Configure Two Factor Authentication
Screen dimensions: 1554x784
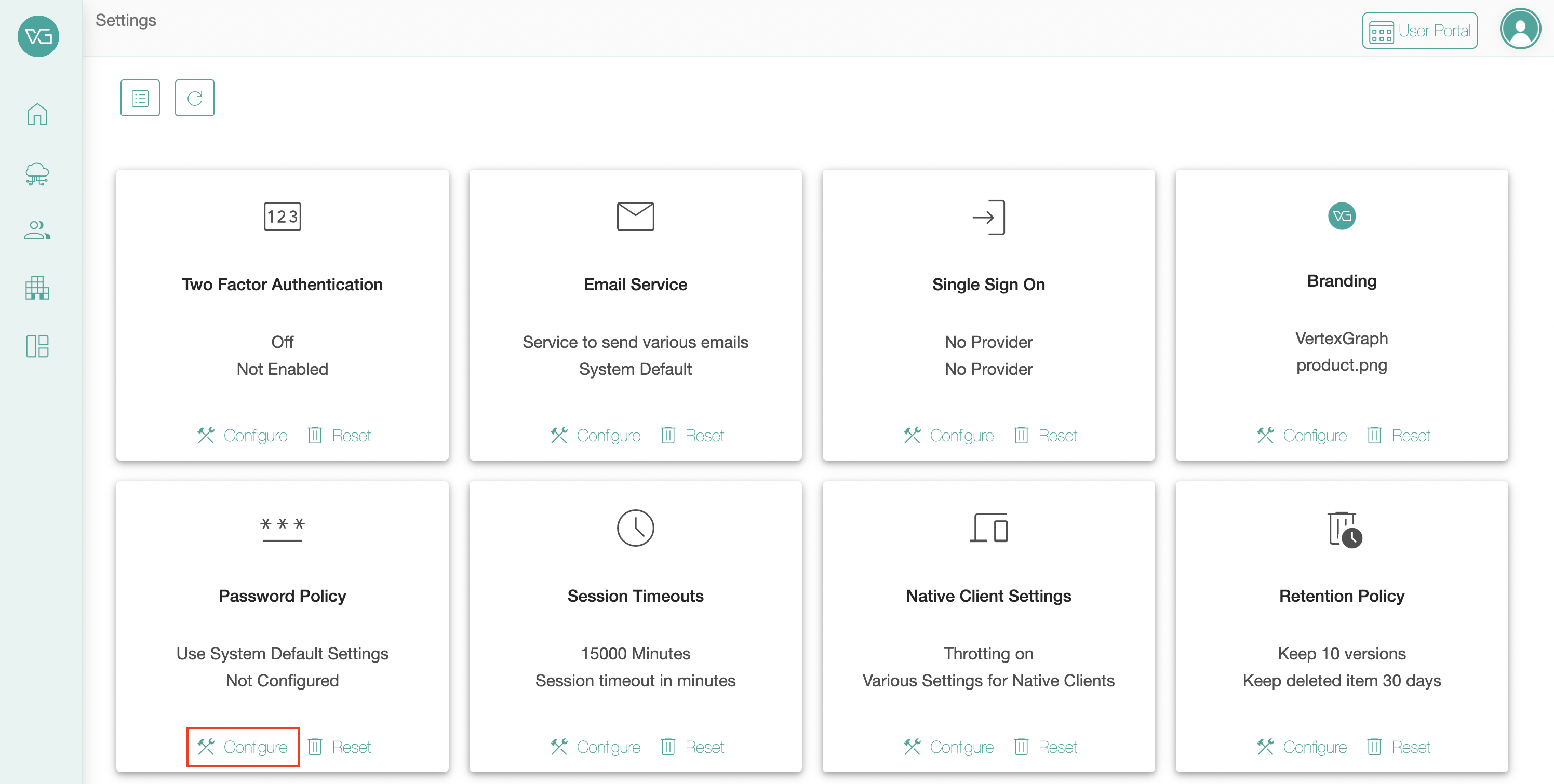(x=243, y=435)
